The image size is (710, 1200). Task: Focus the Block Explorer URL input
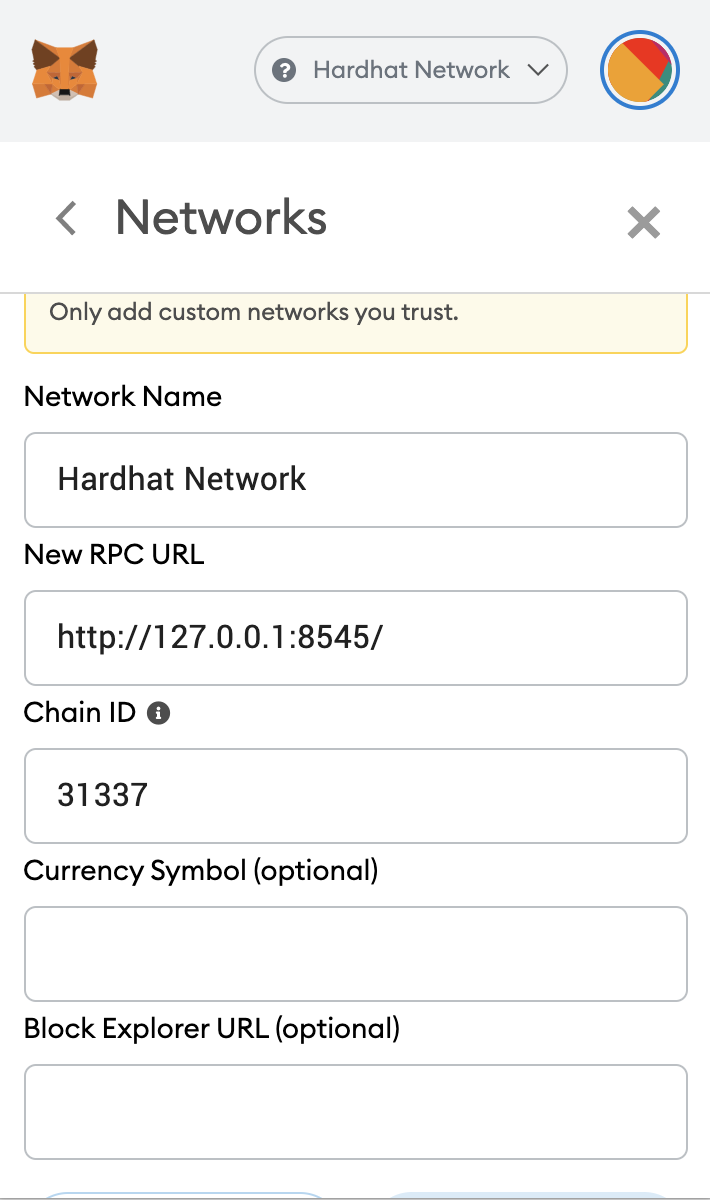(x=355, y=1111)
